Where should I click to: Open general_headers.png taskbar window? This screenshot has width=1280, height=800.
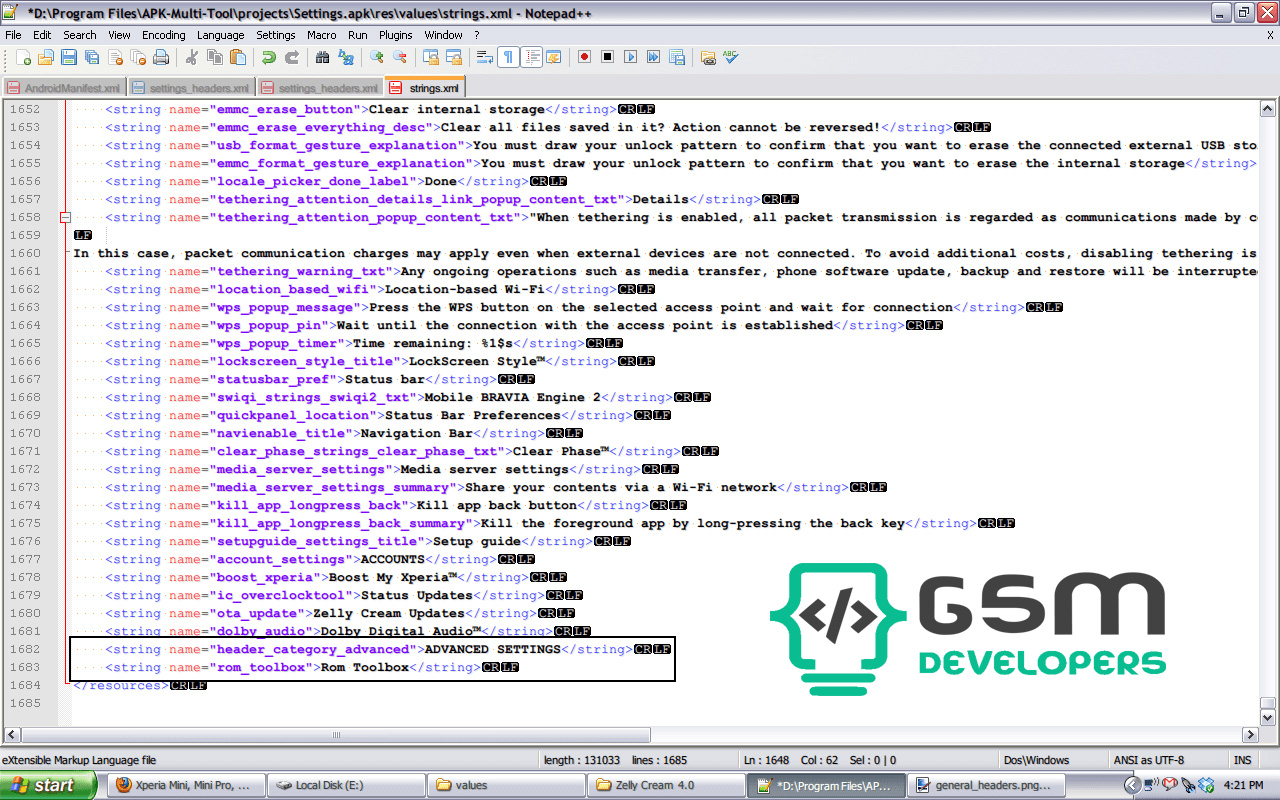point(987,785)
